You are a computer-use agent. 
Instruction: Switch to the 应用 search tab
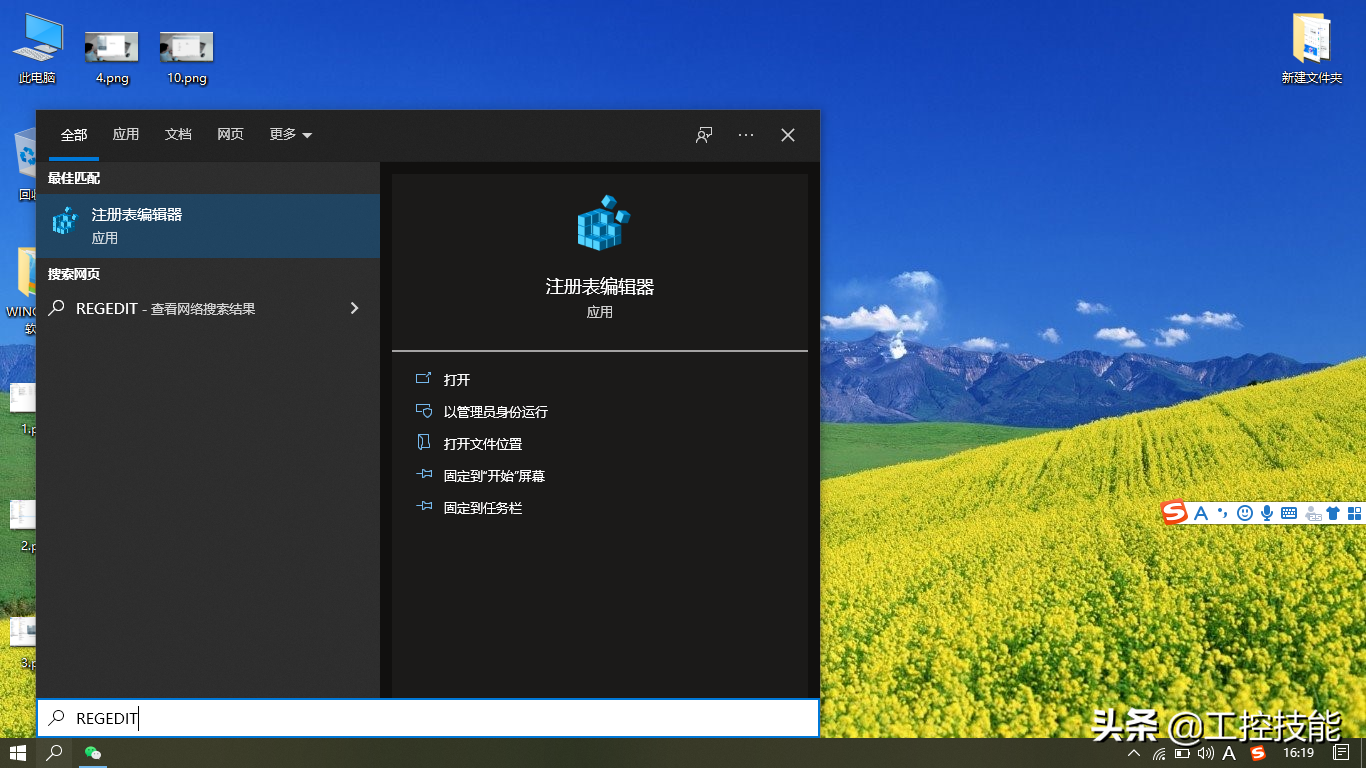(x=126, y=134)
